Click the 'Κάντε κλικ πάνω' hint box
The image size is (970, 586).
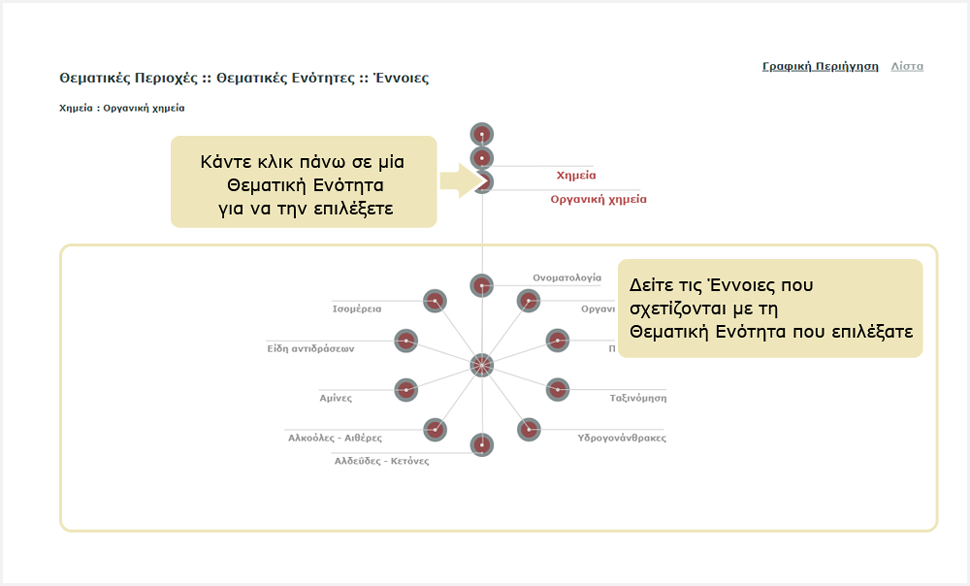click(303, 182)
